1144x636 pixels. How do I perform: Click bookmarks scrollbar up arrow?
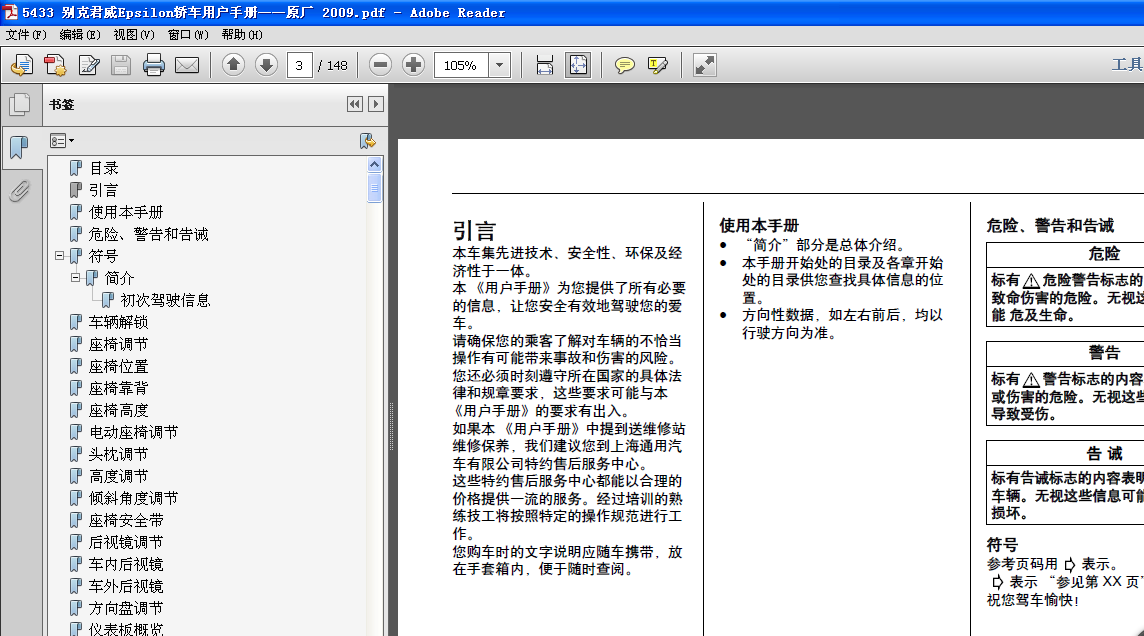click(x=374, y=164)
